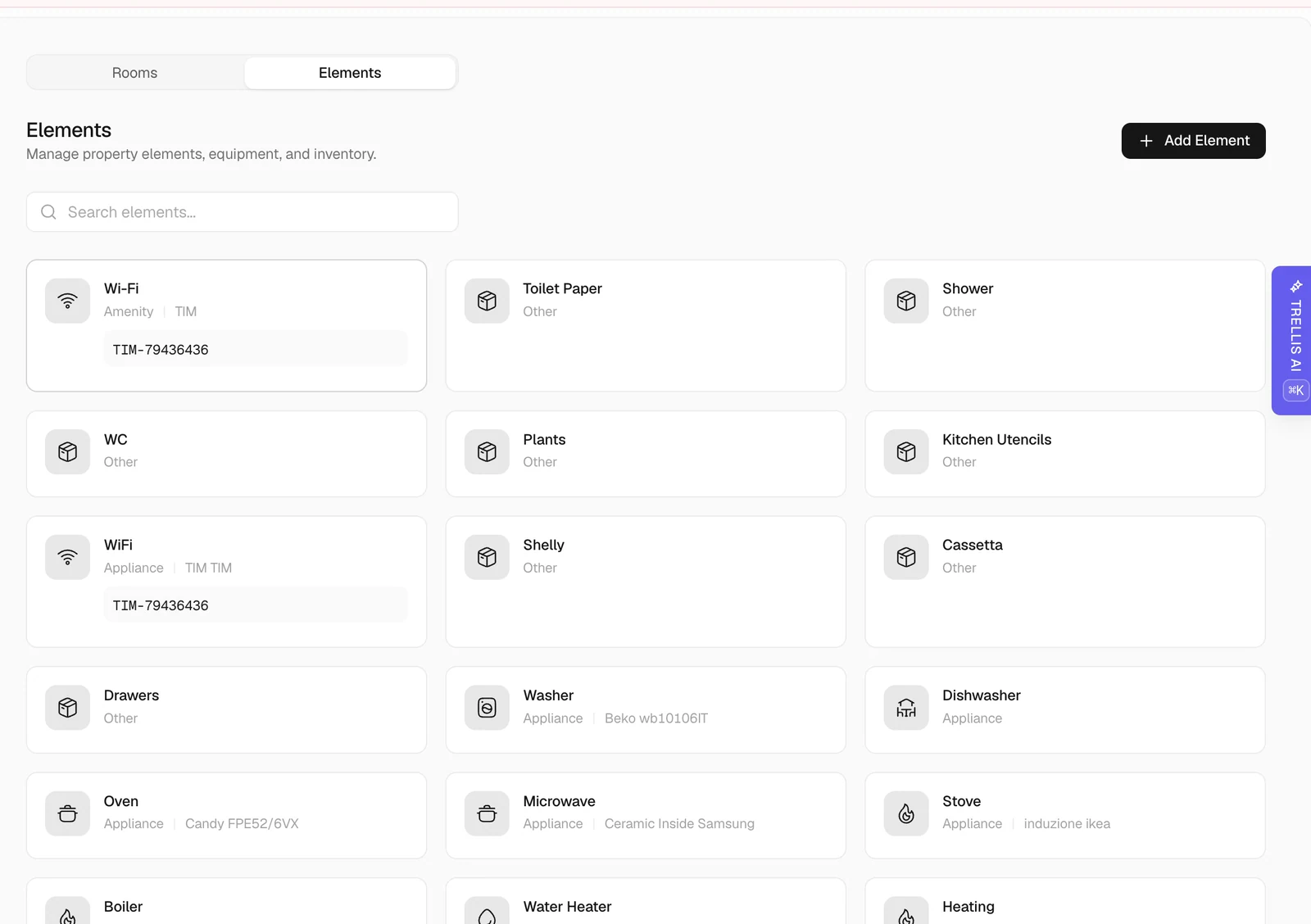Click the search magnifier icon
The width and height of the screenshot is (1311, 924).
pyautogui.click(x=48, y=212)
